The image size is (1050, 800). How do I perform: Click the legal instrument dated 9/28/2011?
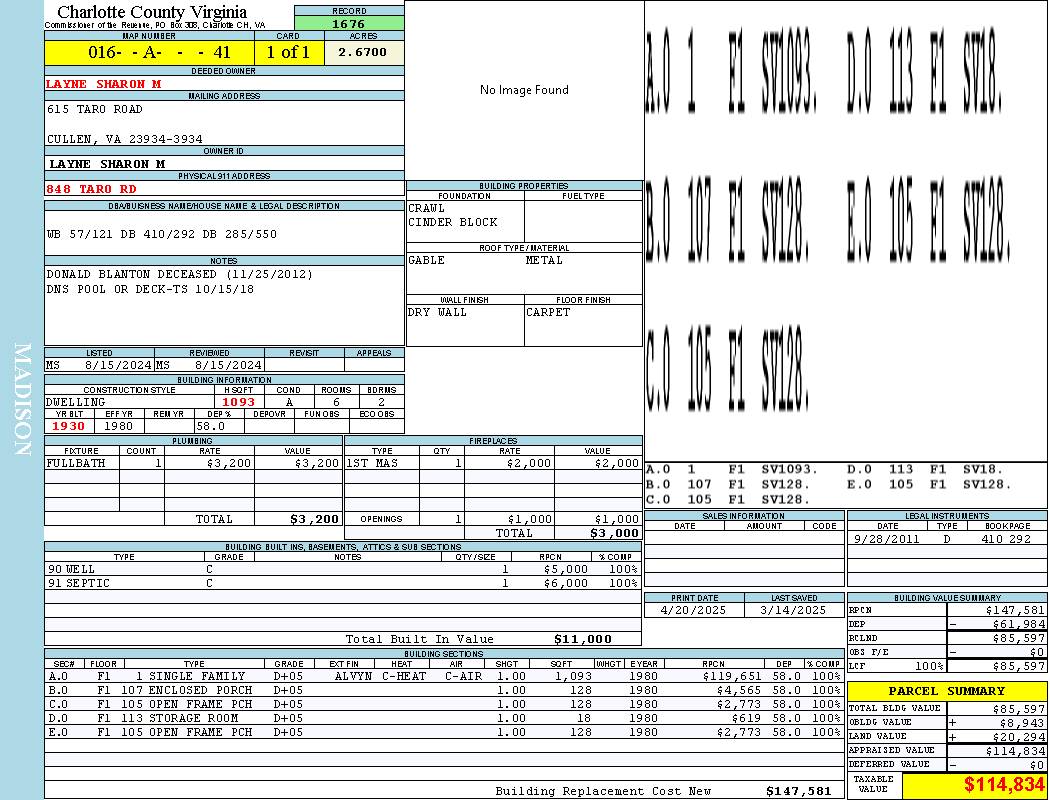click(947, 539)
